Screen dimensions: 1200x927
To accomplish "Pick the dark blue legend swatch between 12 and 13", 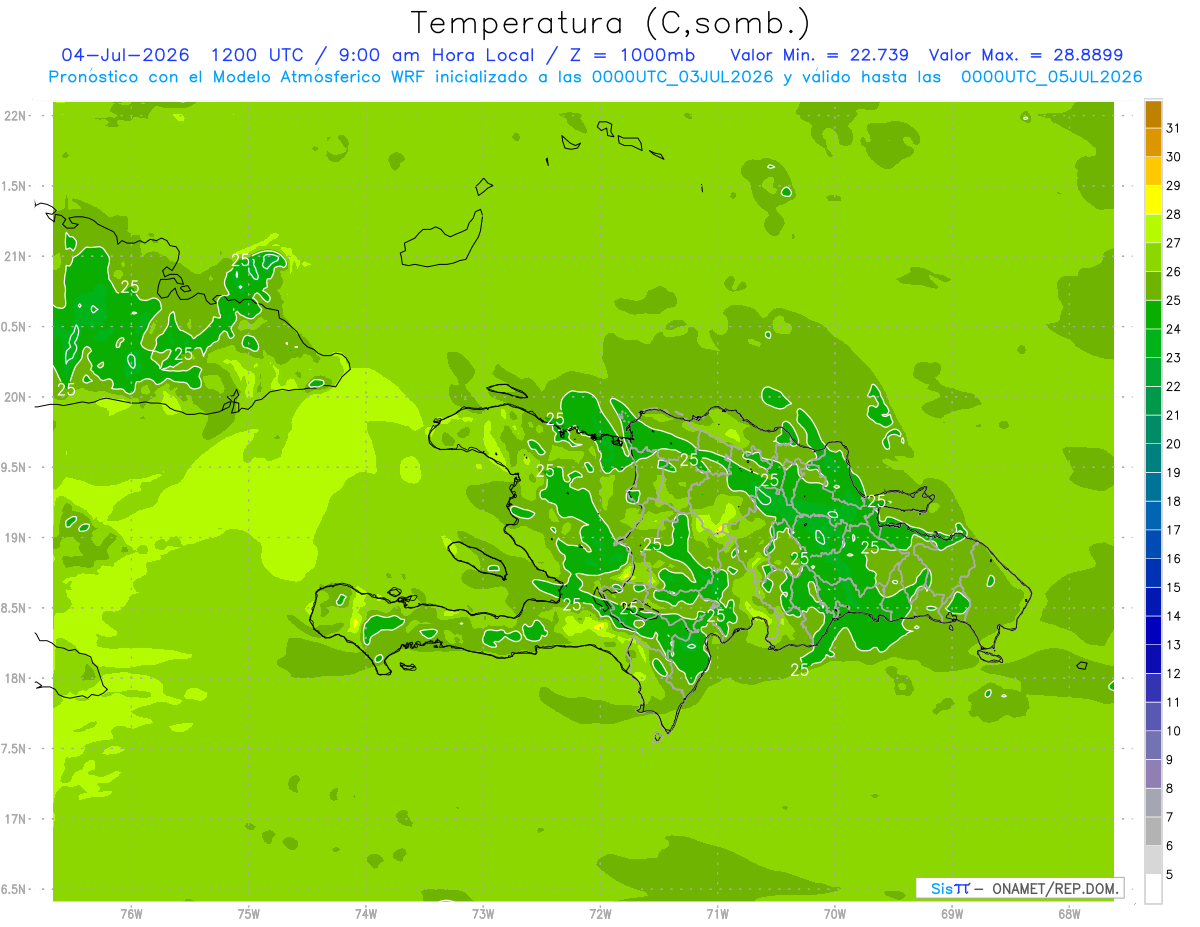I will coord(1153,660).
